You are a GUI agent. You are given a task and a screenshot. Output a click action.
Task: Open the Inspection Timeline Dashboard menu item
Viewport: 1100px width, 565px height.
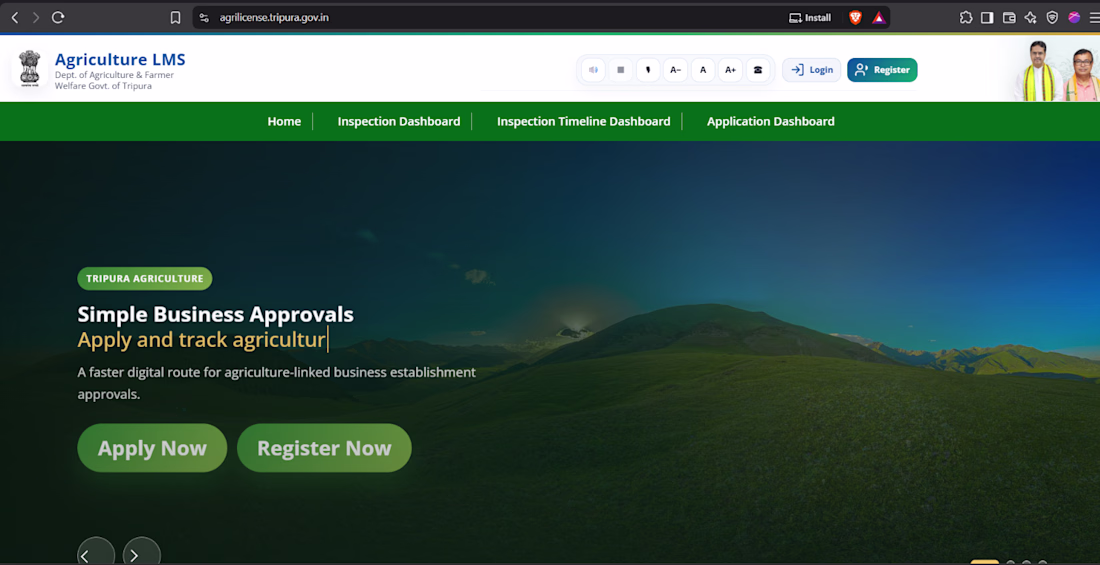[584, 121]
